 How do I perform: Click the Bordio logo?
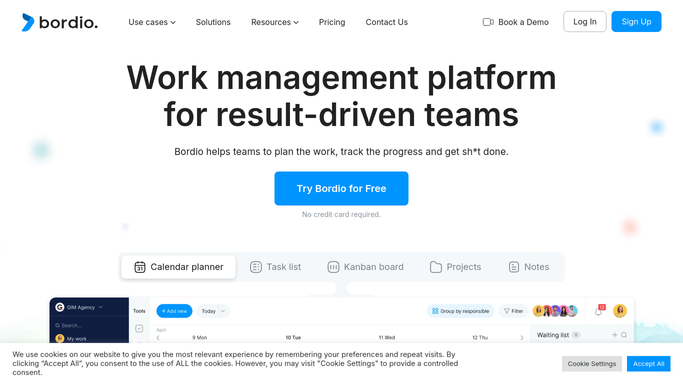pyautogui.click(x=60, y=22)
